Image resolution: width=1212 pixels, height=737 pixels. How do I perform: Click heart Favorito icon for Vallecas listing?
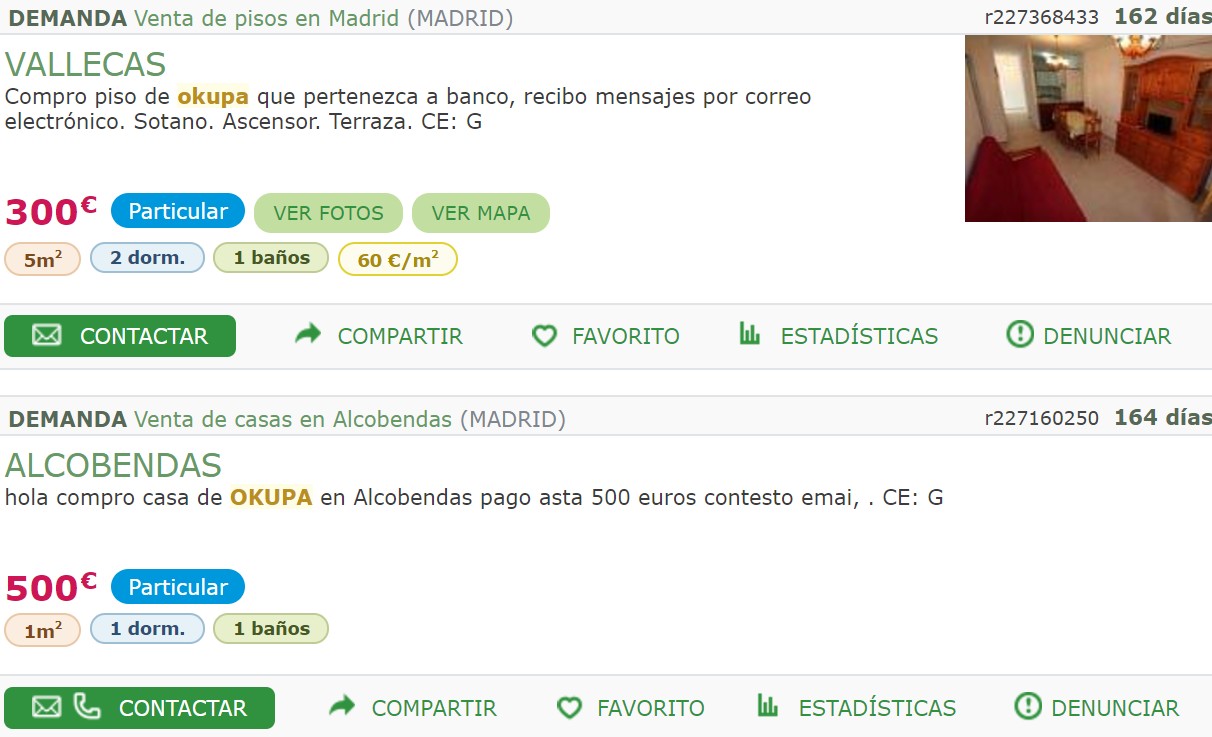pyautogui.click(x=544, y=336)
